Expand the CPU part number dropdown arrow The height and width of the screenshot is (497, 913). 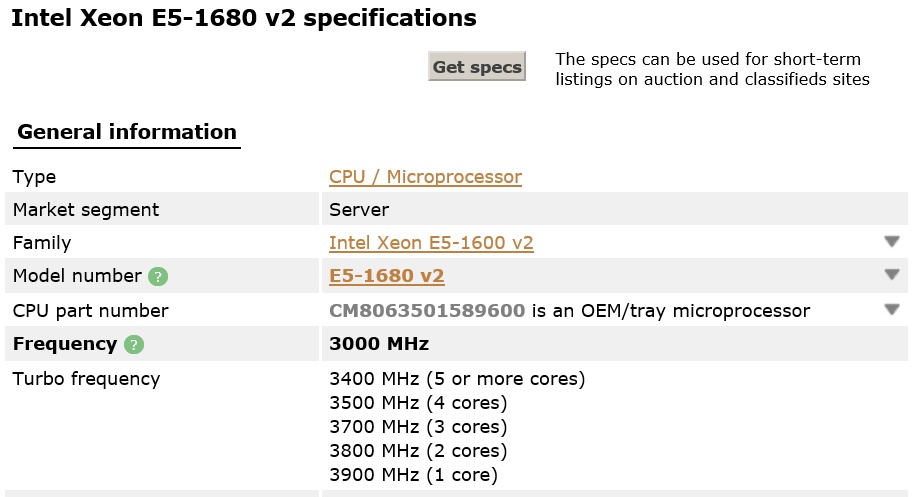point(891,309)
